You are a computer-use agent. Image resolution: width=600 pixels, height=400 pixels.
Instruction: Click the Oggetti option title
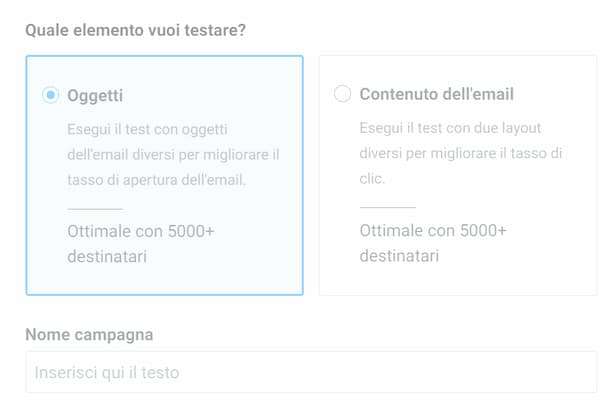tap(95, 95)
